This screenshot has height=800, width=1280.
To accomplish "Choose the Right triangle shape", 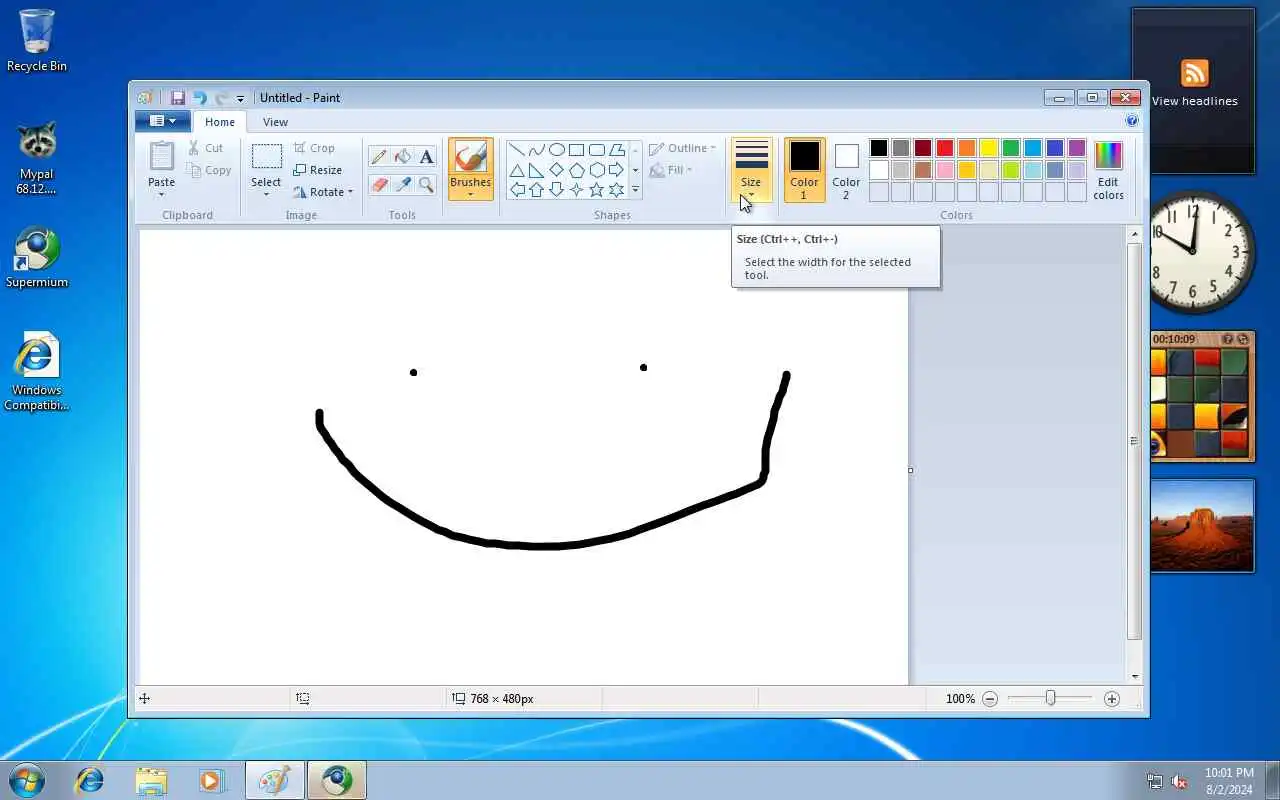I will (x=537, y=170).
